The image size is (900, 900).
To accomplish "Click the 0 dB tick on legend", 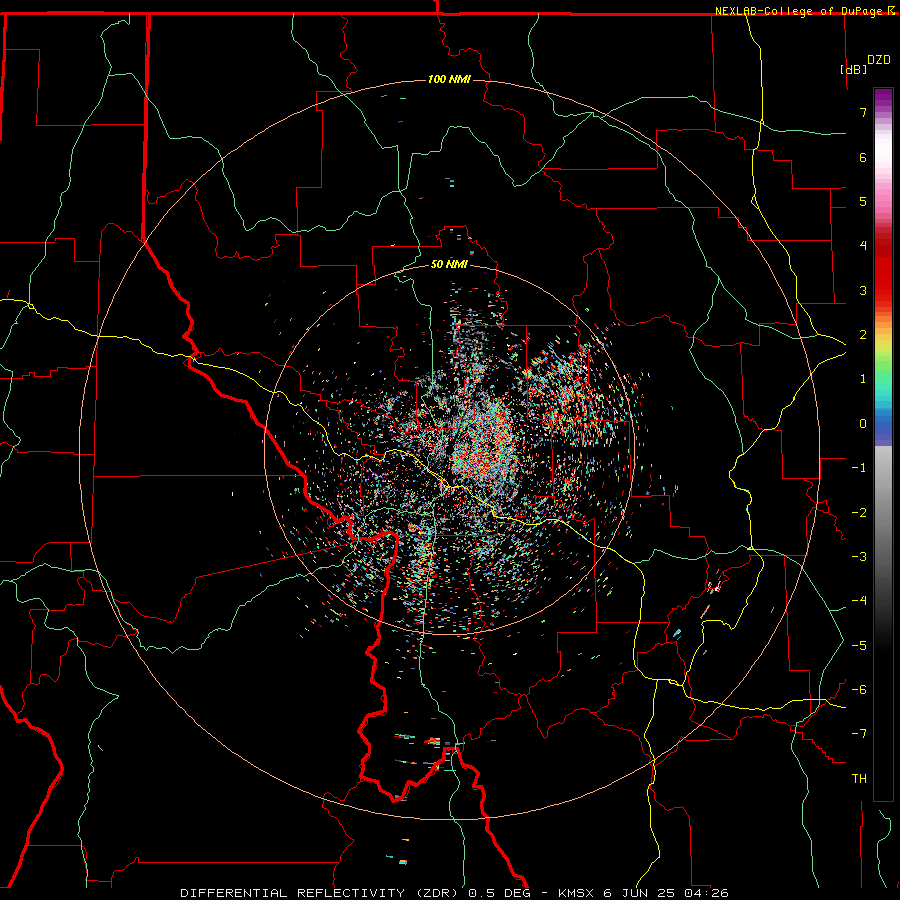I will tap(863, 424).
